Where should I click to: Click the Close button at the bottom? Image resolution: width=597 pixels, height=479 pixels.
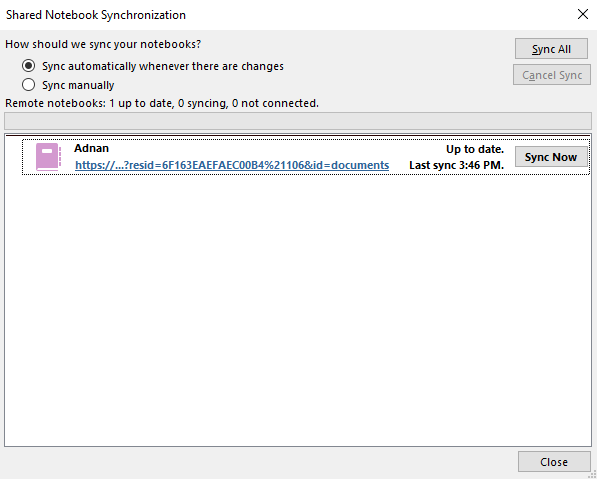[554, 461]
